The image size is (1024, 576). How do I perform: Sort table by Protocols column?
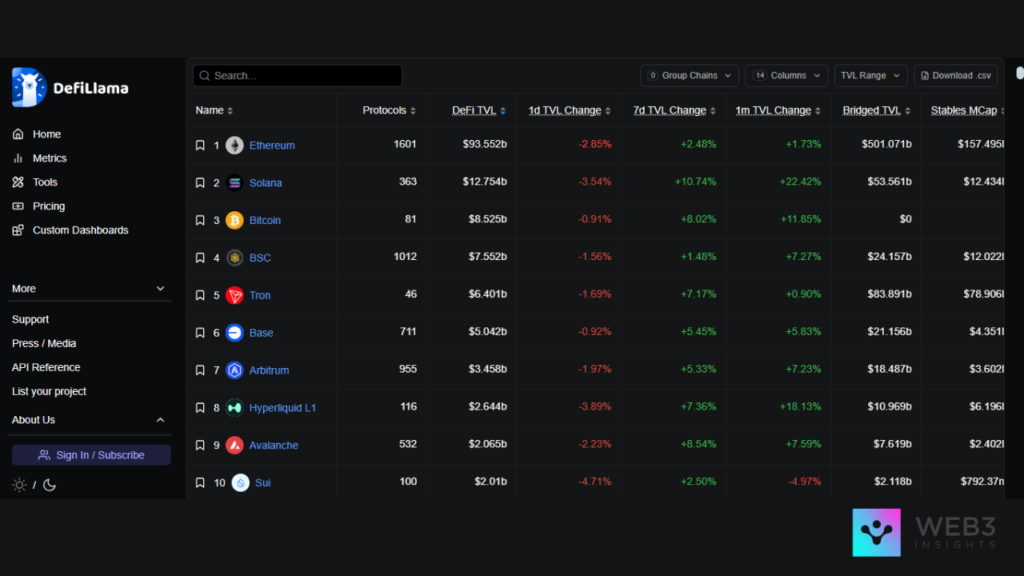389,110
